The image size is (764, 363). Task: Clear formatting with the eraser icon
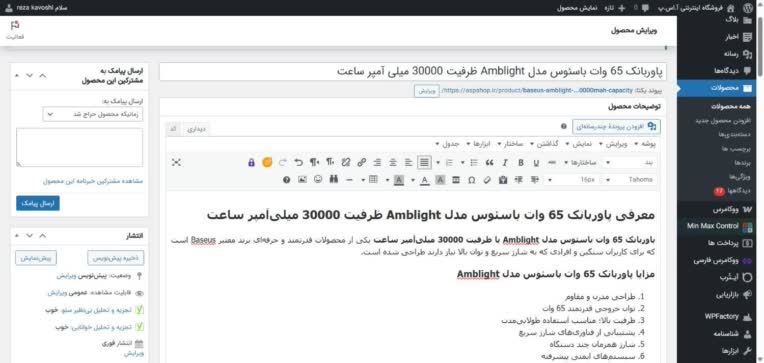[487, 180]
